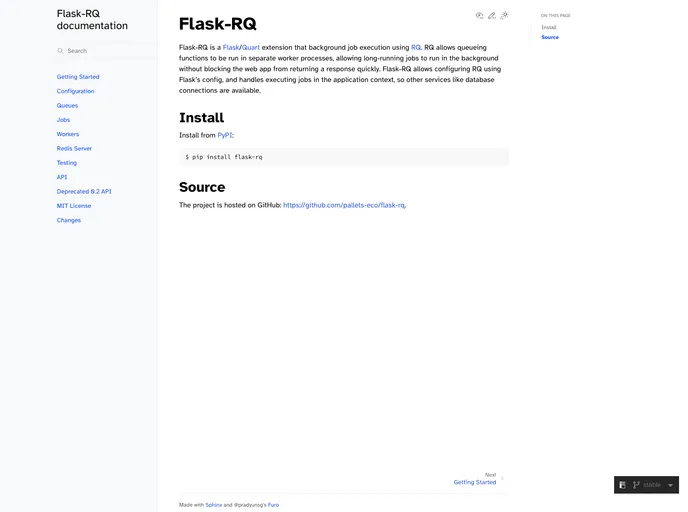This screenshot has height=512, width=688.
Task: Click the edit this page pencil icon
Action: click(x=492, y=15)
